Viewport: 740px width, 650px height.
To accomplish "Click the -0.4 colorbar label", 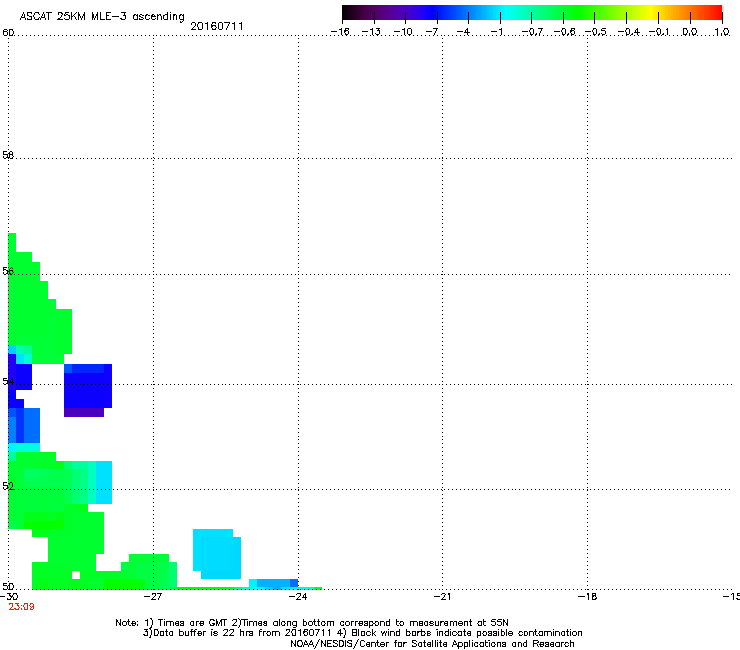I will click(629, 32).
